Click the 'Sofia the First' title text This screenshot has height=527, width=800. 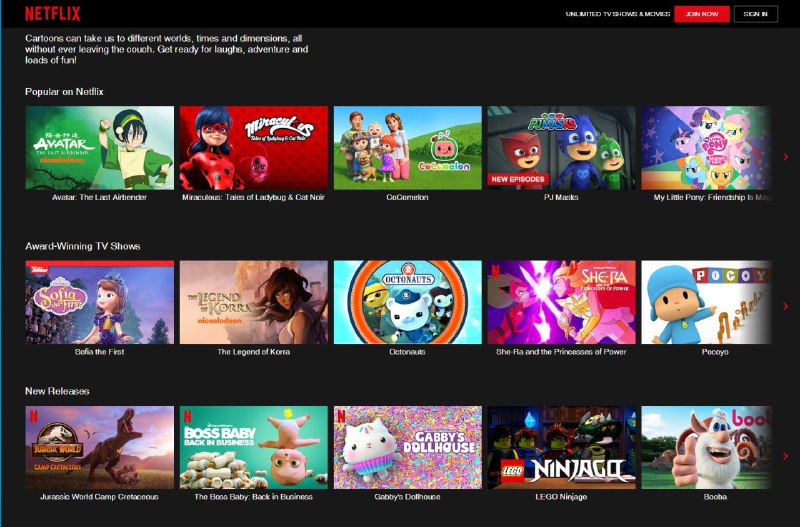[99, 352]
